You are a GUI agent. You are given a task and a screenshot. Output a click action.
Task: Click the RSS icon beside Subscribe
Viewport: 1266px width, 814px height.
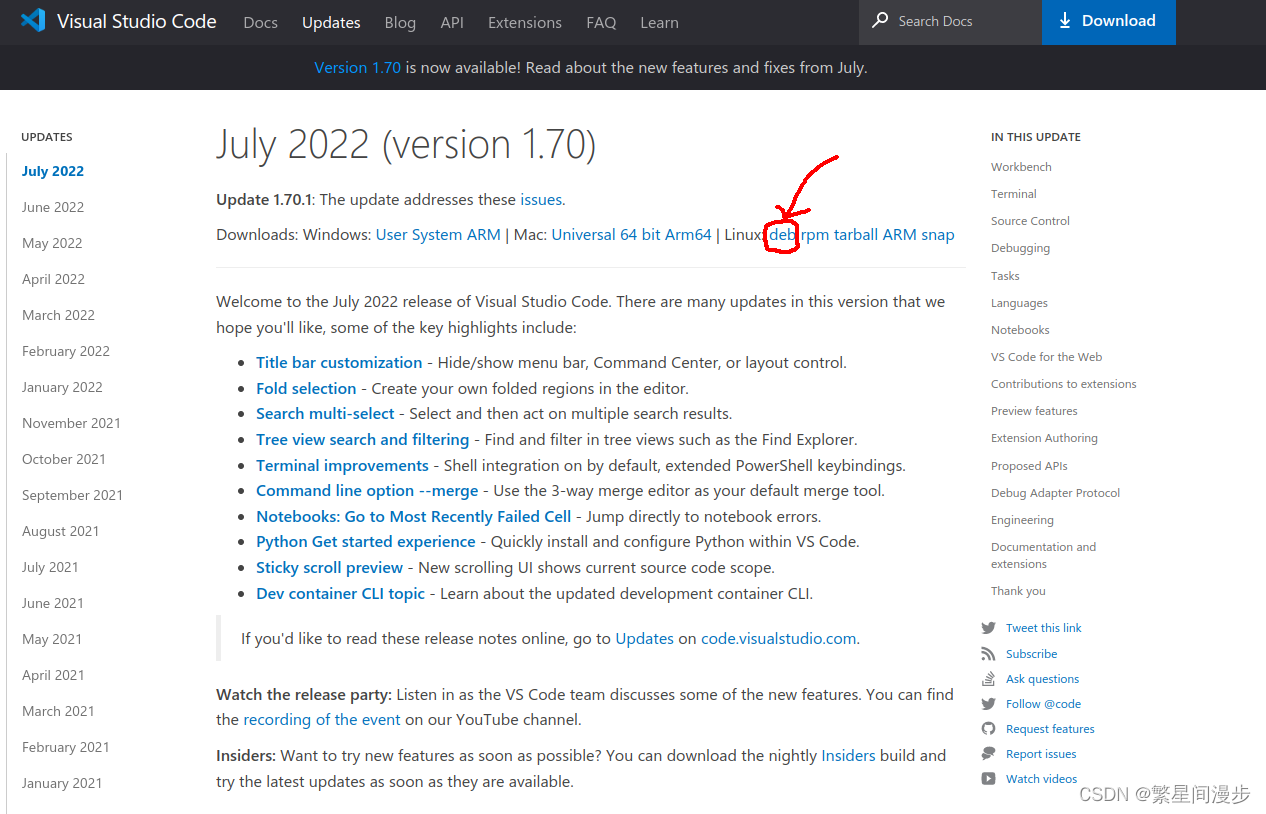988,654
